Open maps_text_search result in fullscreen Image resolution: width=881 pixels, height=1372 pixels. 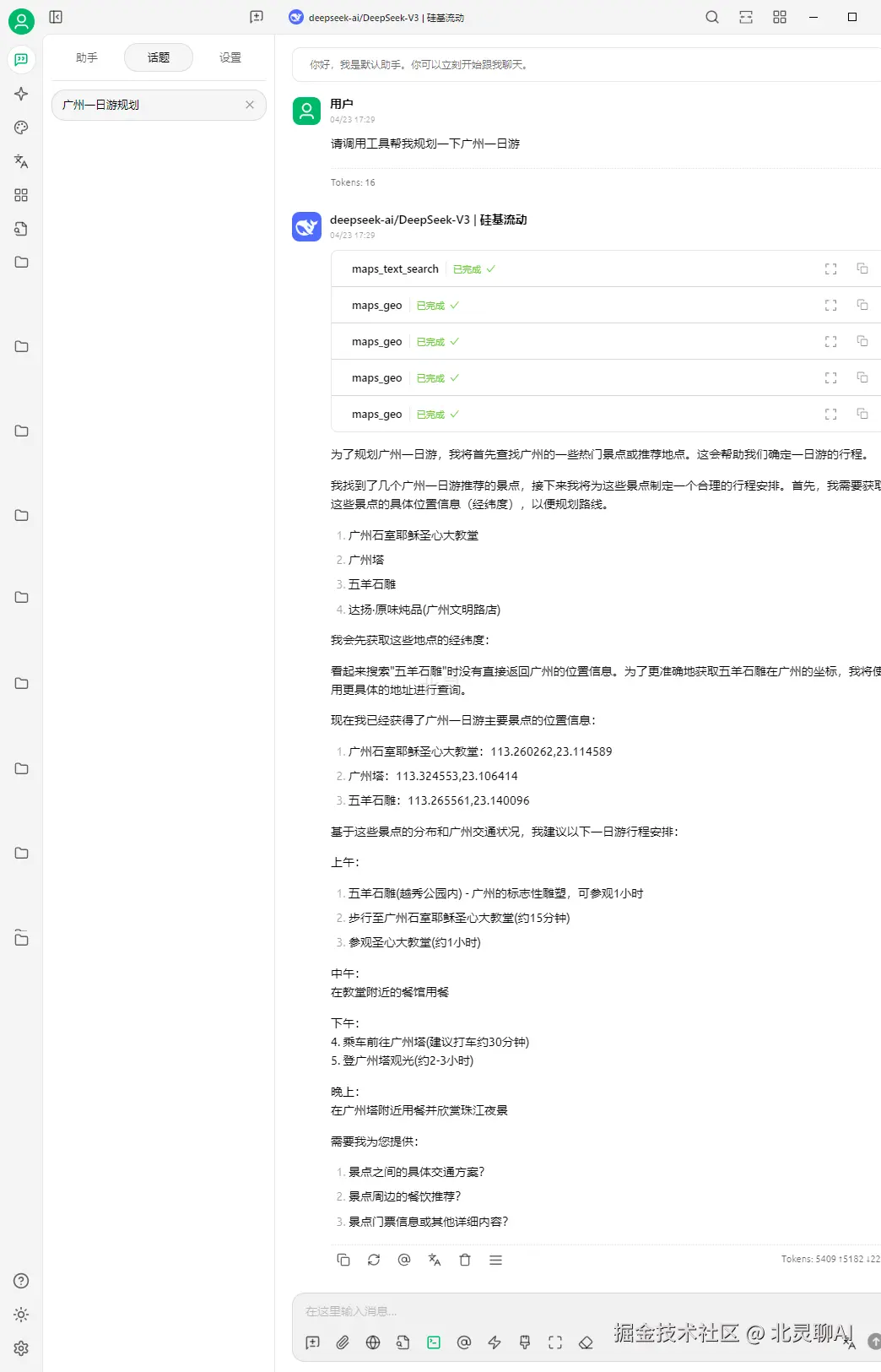[830, 268]
